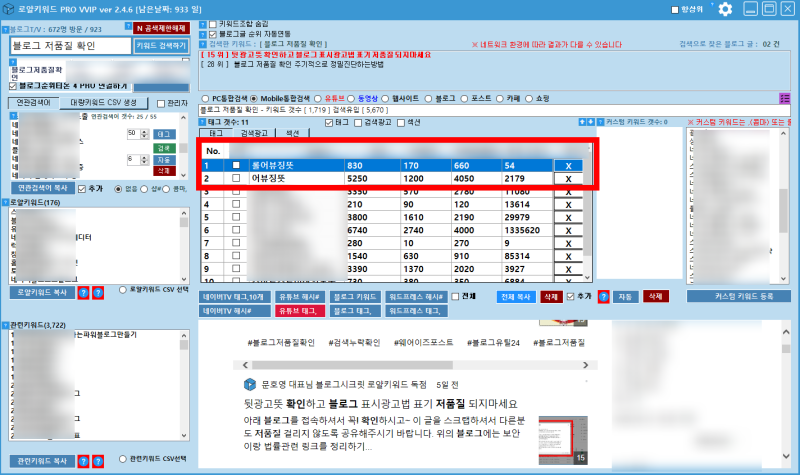Click the X button in row 1

coord(568,165)
